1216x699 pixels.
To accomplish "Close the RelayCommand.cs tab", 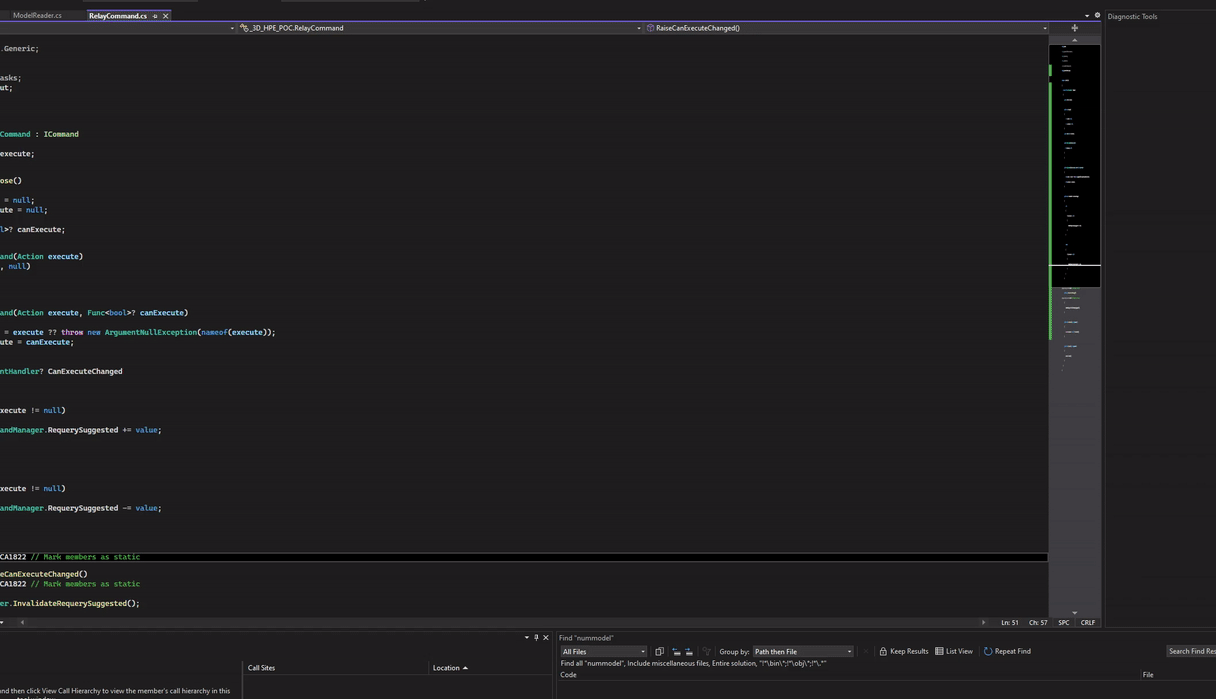I will coord(166,16).
